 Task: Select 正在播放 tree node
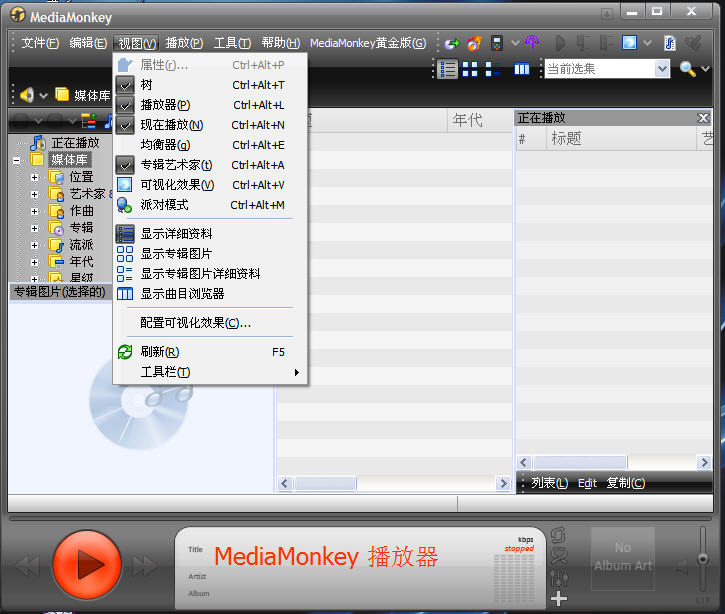[x=75, y=142]
